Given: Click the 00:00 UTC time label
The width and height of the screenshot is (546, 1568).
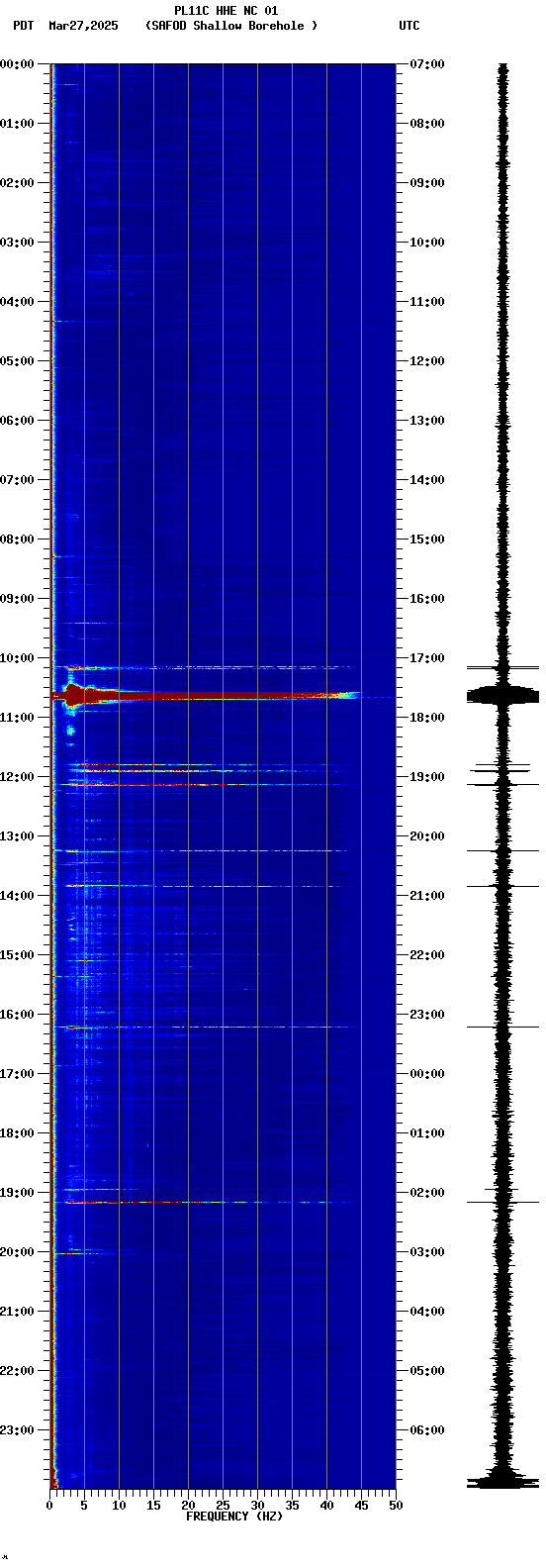Looking at the screenshot, I should pyautogui.click(x=427, y=1074).
